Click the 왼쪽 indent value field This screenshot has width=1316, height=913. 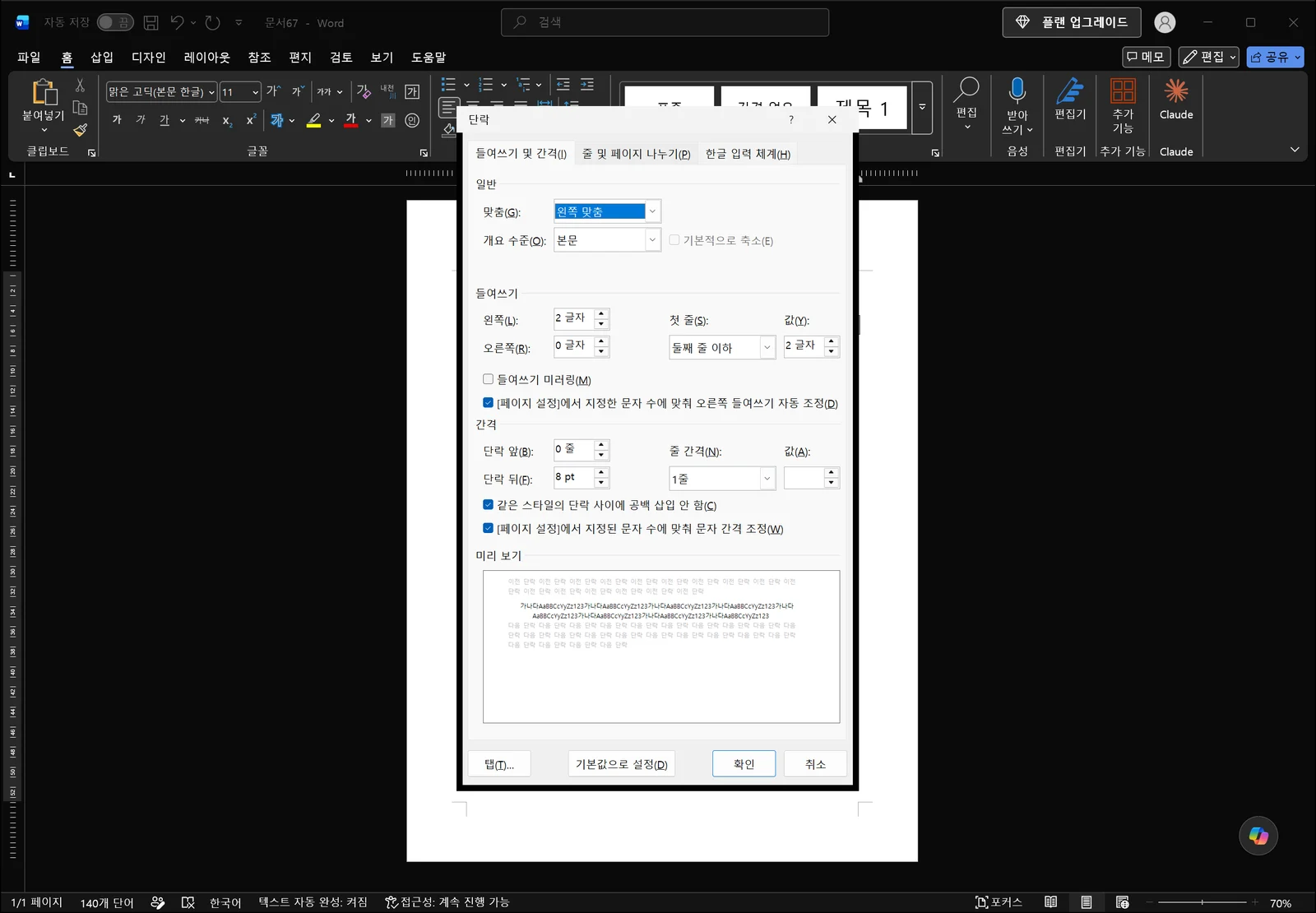[x=574, y=318]
